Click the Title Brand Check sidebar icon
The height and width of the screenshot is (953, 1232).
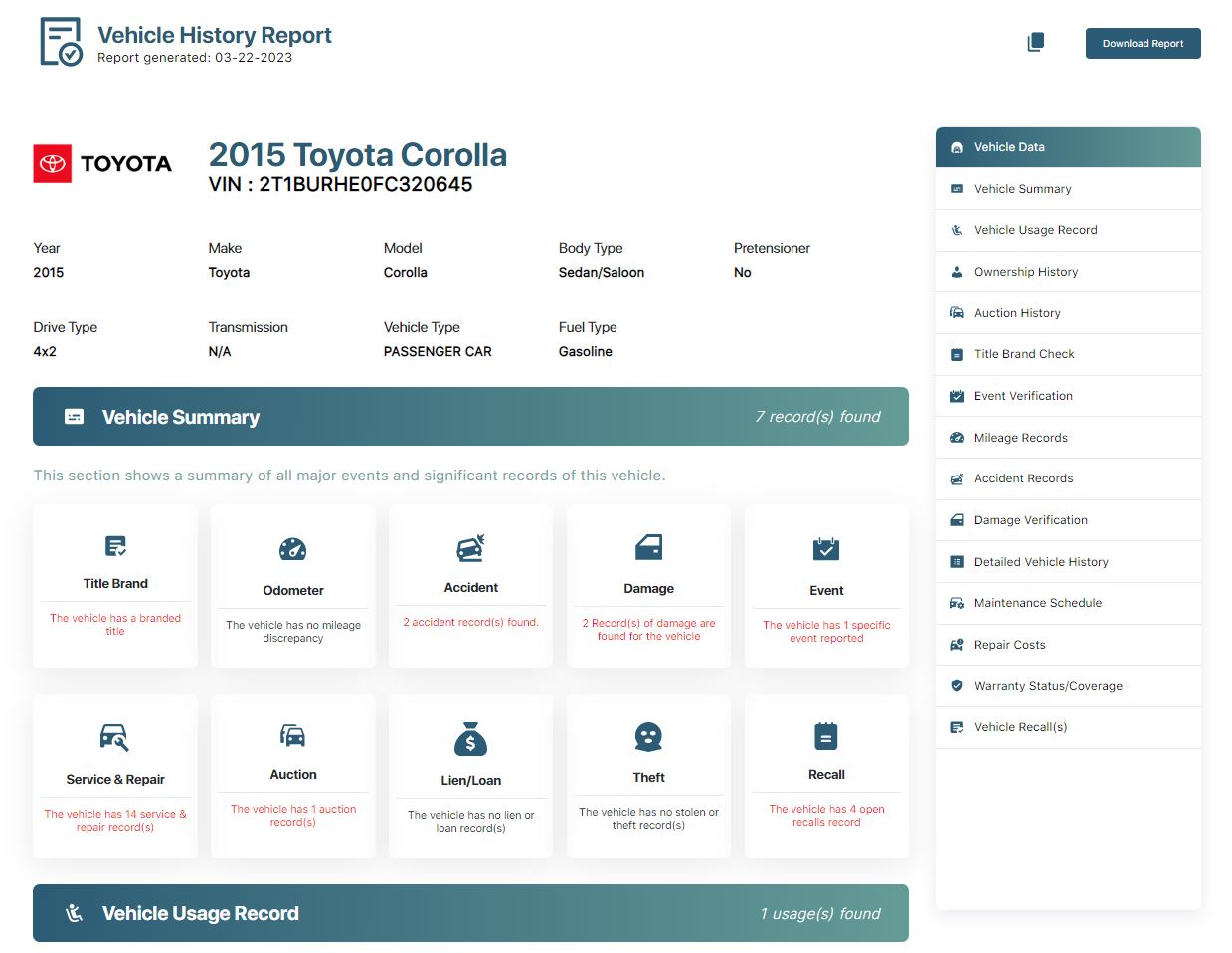(957, 354)
